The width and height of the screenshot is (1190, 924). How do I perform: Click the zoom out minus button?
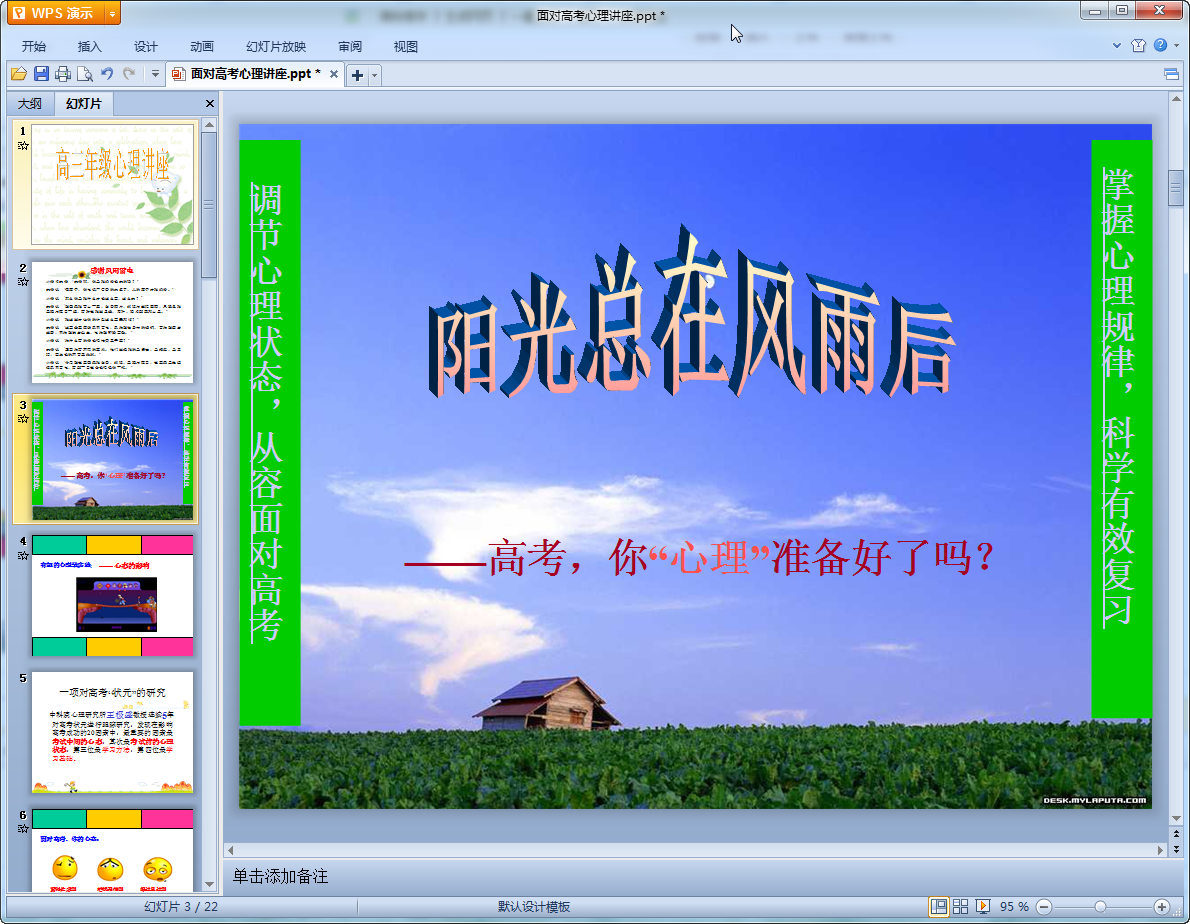1044,907
